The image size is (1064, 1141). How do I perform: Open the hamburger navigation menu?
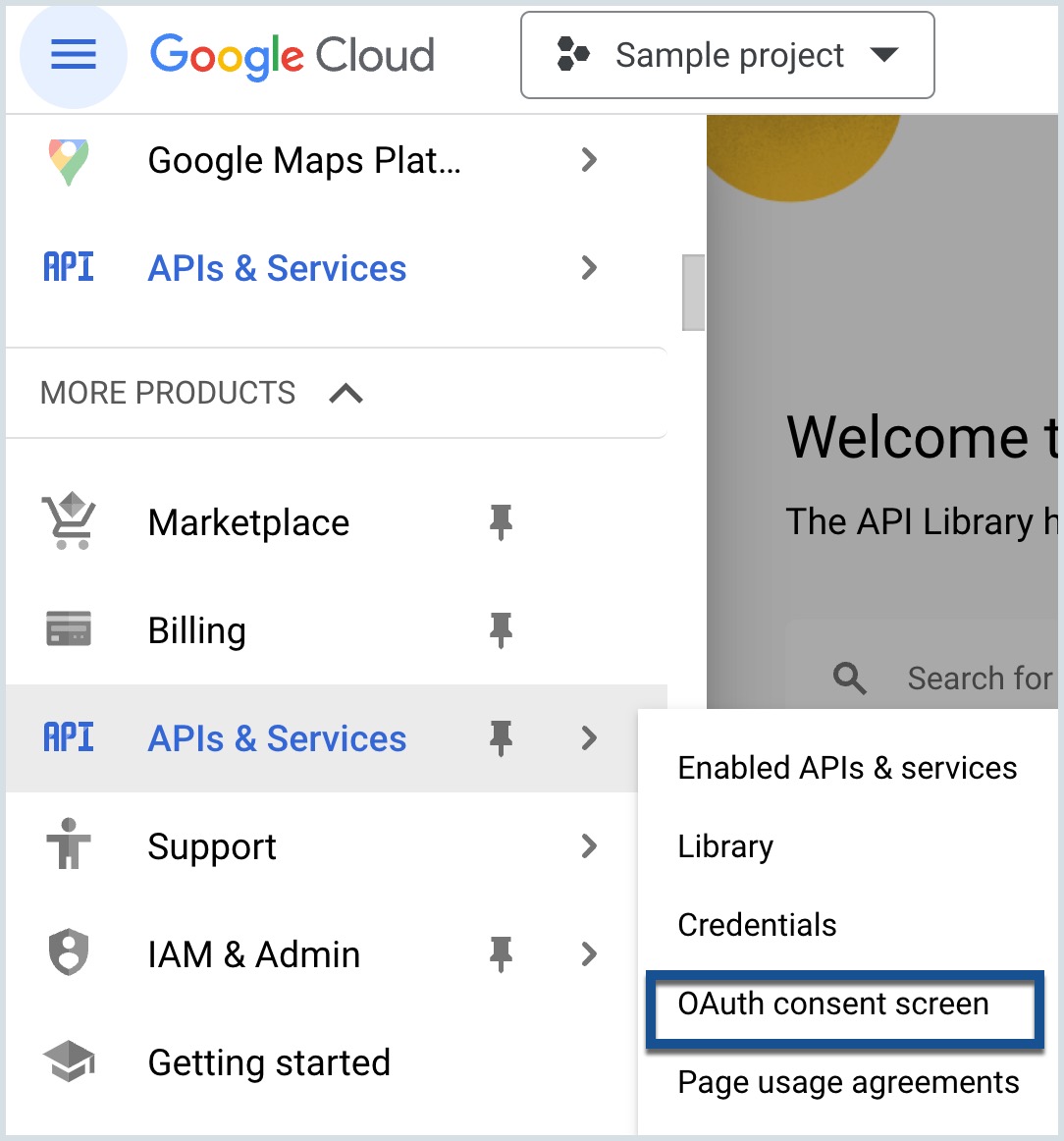73,55
